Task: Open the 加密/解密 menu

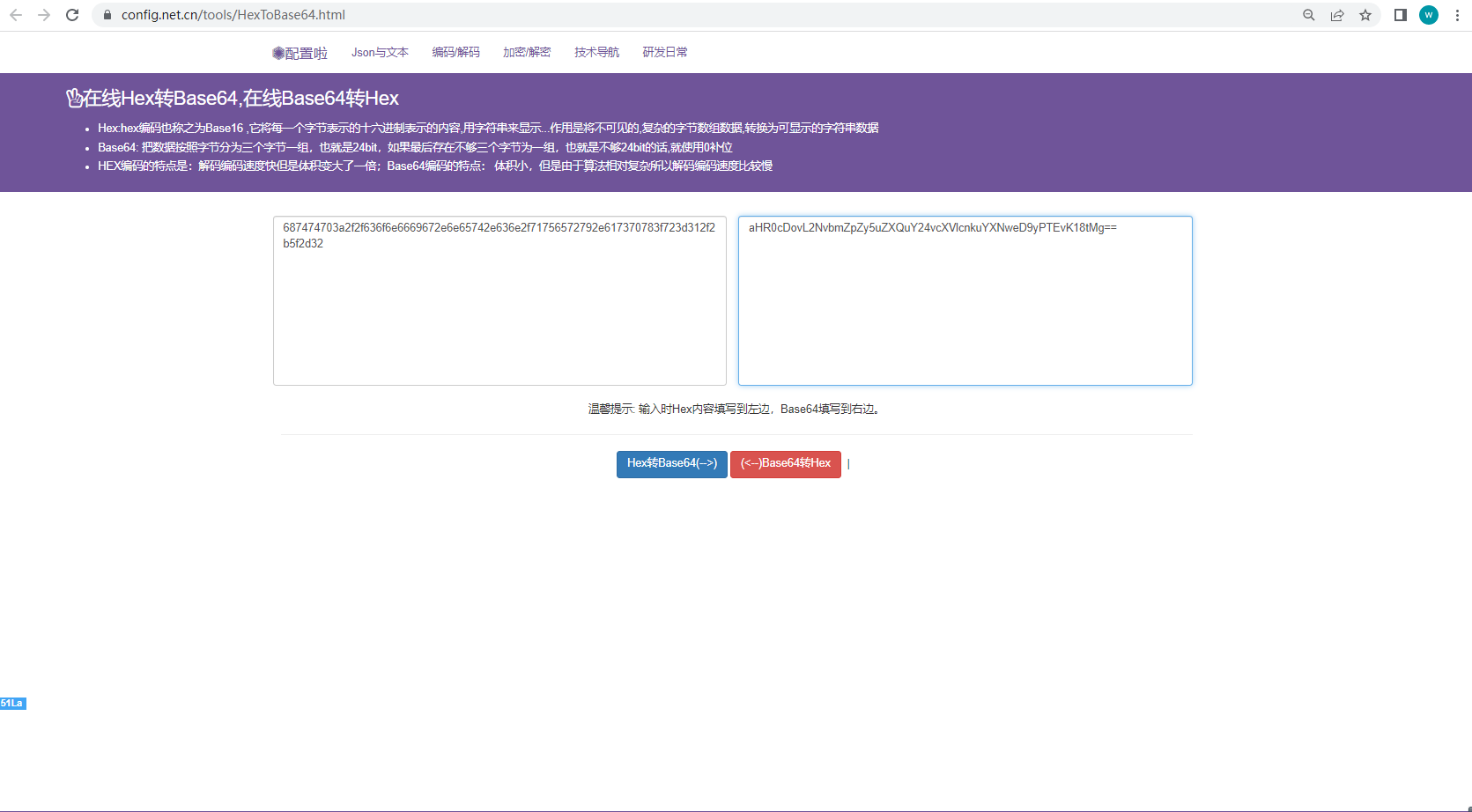Action: click(526, 52)
